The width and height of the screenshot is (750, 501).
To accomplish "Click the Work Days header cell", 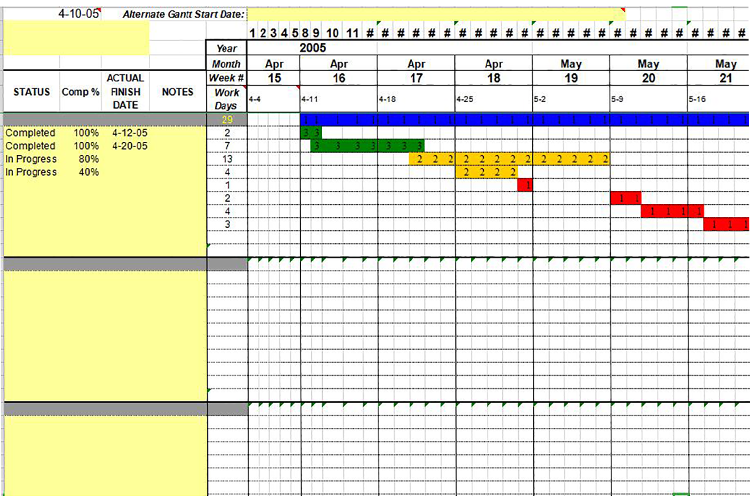I will point(227,98).
